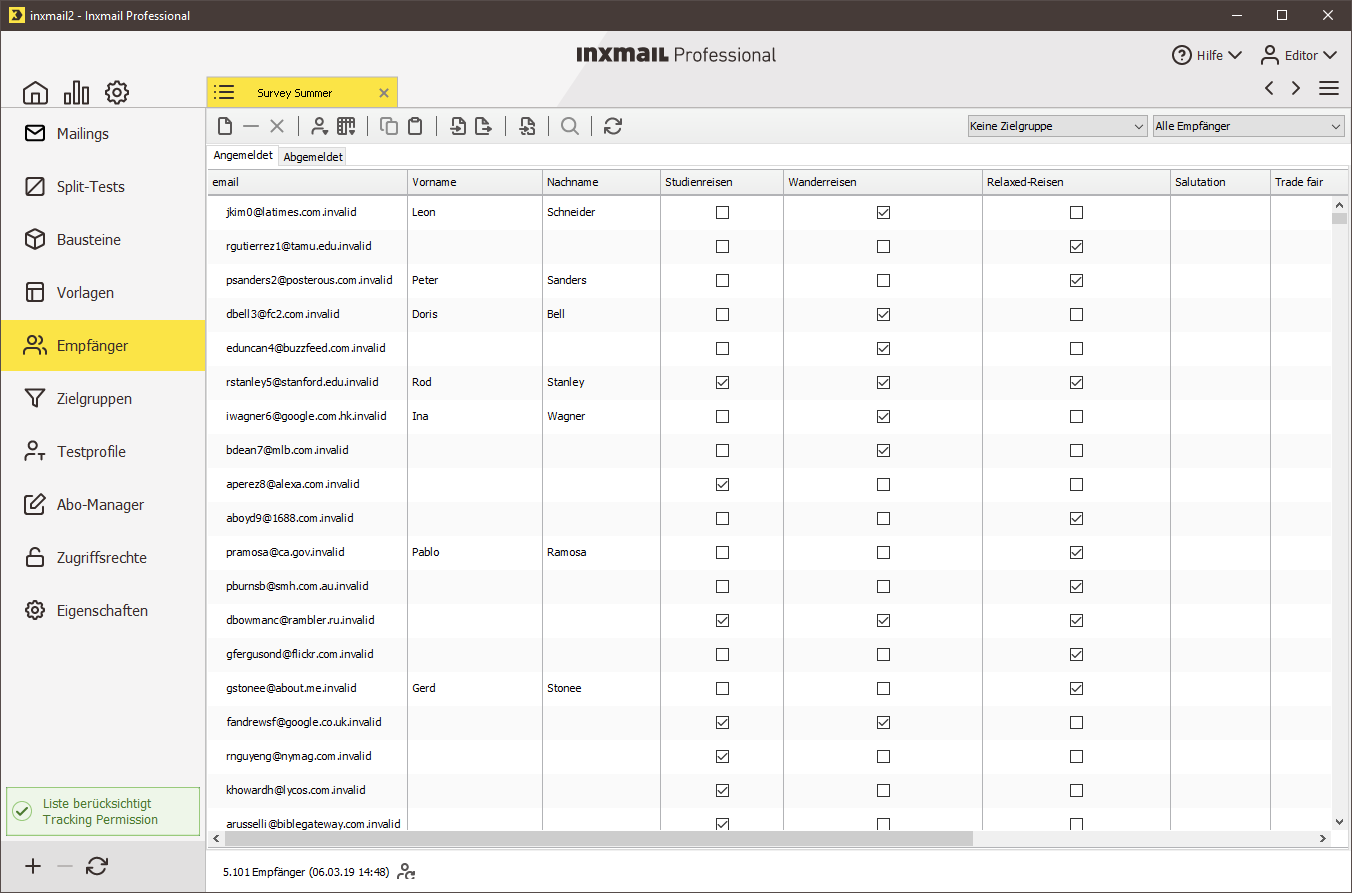Click the Salutation column header

[x=1220, y=182]
